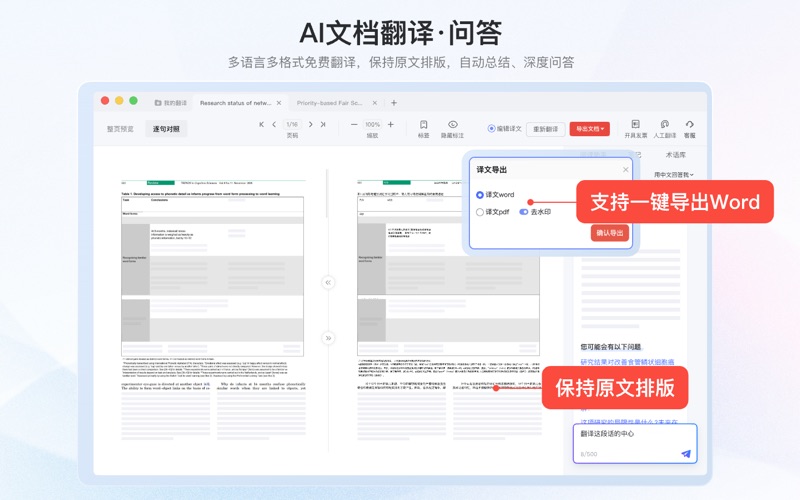Send the question with paper-plane icon
Viewport: 800px width, 500px height.
click(x=686, y=454)
